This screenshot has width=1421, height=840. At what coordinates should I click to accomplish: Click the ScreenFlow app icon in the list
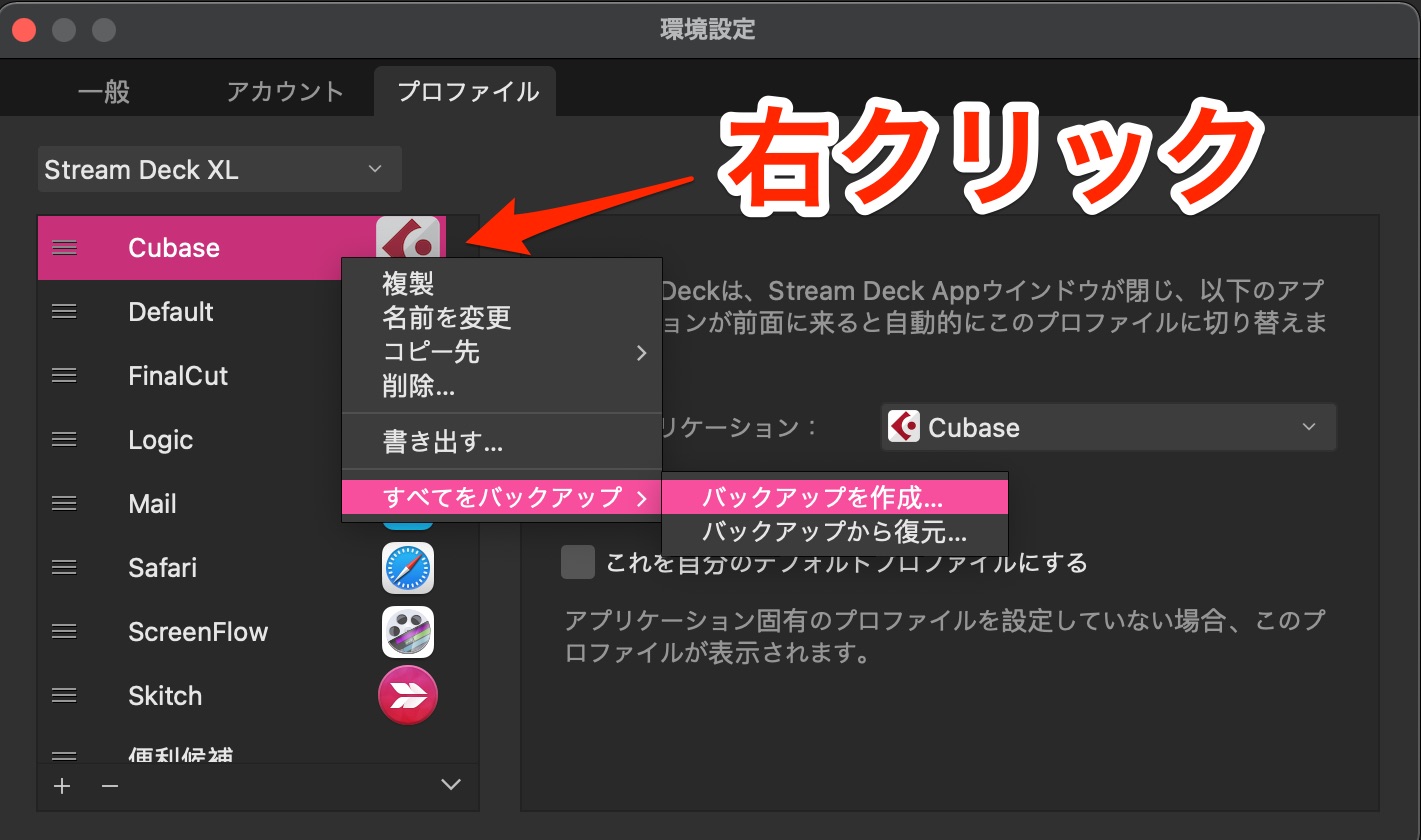408,632
